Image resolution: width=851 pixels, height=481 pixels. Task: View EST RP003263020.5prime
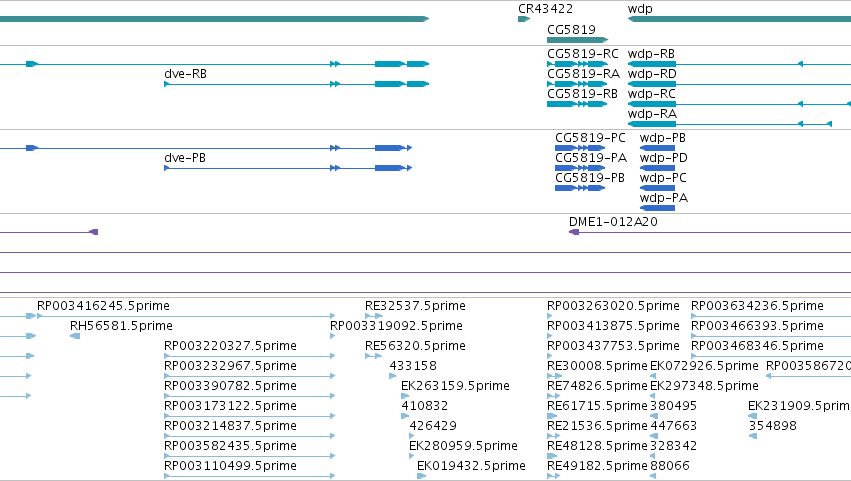coord(613,306)
